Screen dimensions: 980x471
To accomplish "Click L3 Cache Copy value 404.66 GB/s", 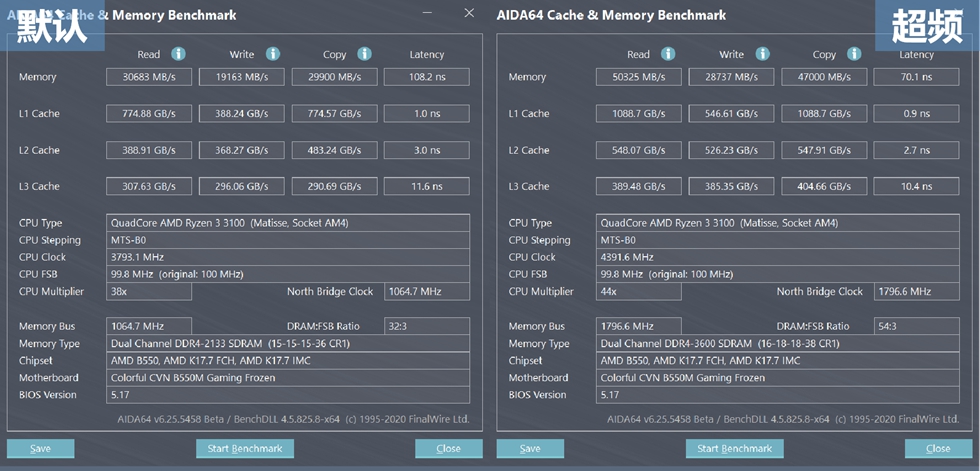I will pyautogui.click(x=824, y=187).
